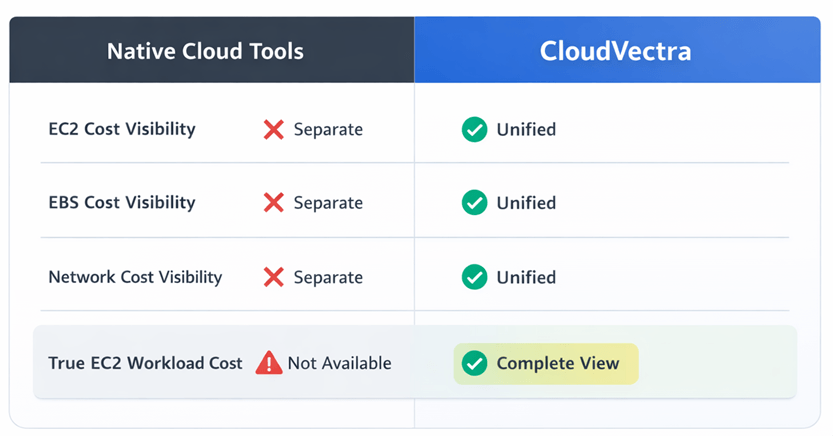Screen dimensions: 833x436
Task: Click the Network Cost Visibility label
Action: coord(135,277)
